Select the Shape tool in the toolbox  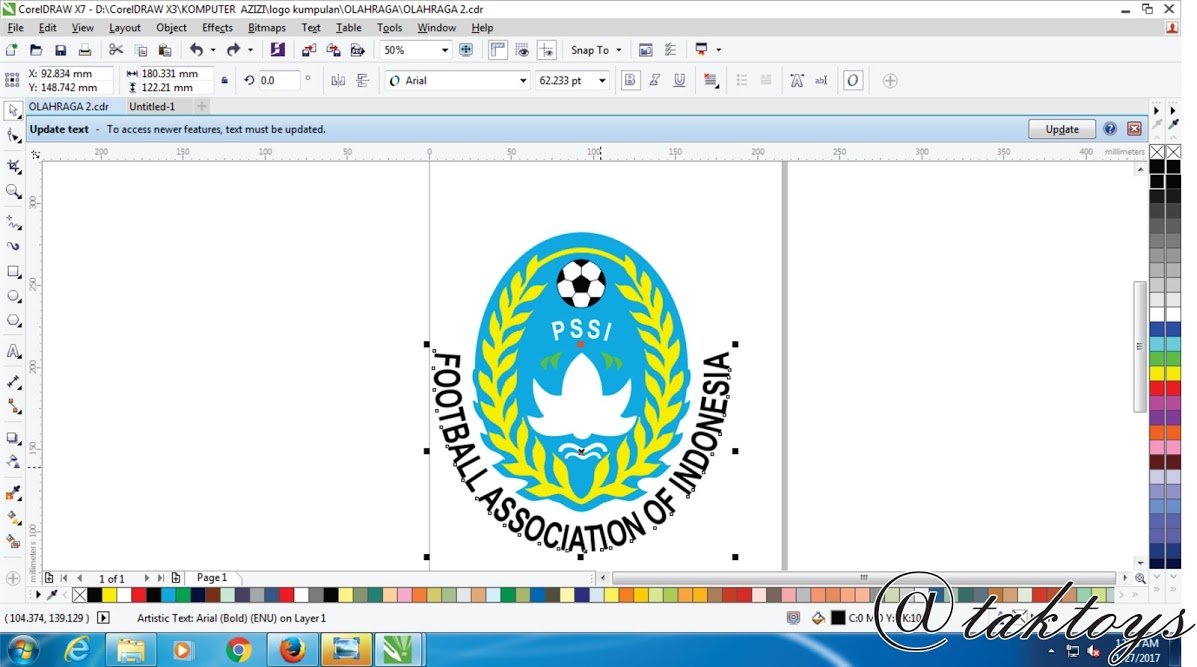(13, 136)
